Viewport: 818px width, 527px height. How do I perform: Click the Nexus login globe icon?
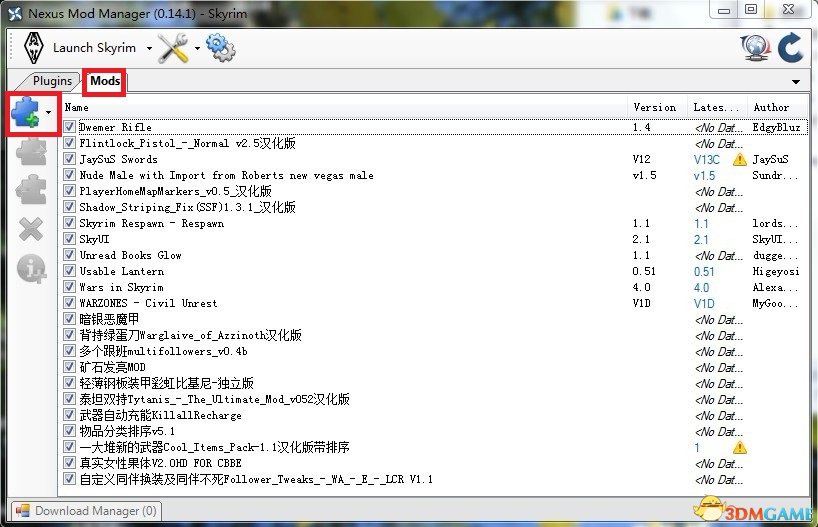tap(755, 48)
